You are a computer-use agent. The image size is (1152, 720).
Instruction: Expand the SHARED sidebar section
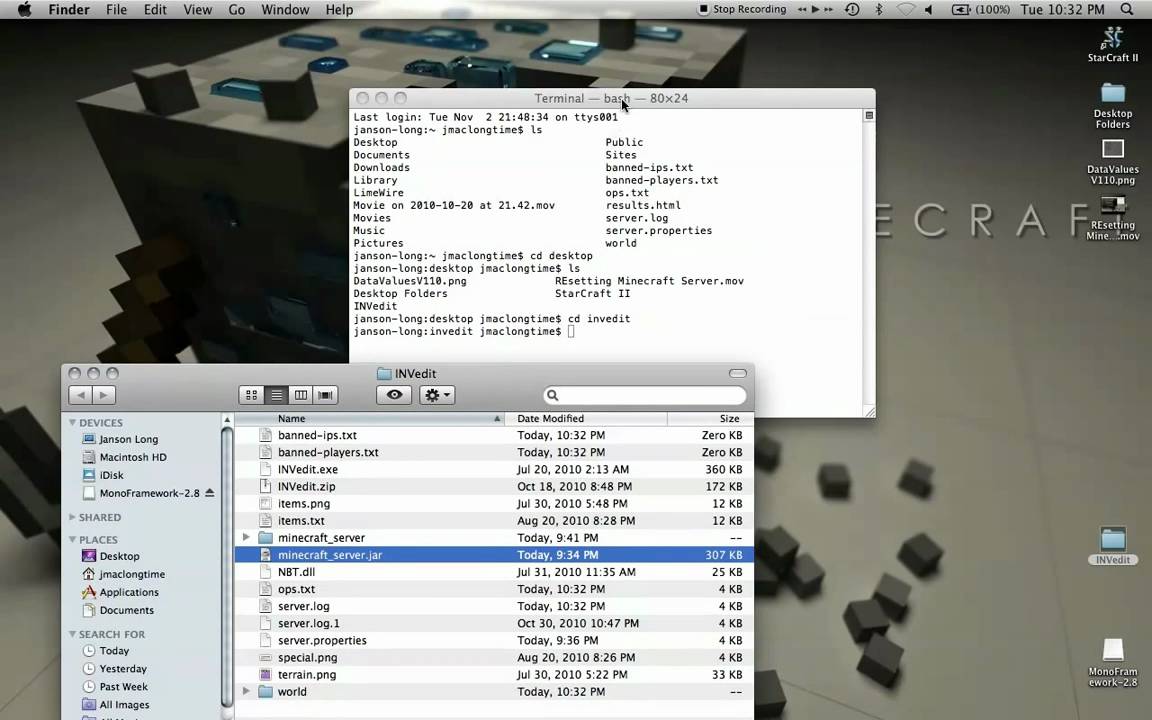click(73, 517)
